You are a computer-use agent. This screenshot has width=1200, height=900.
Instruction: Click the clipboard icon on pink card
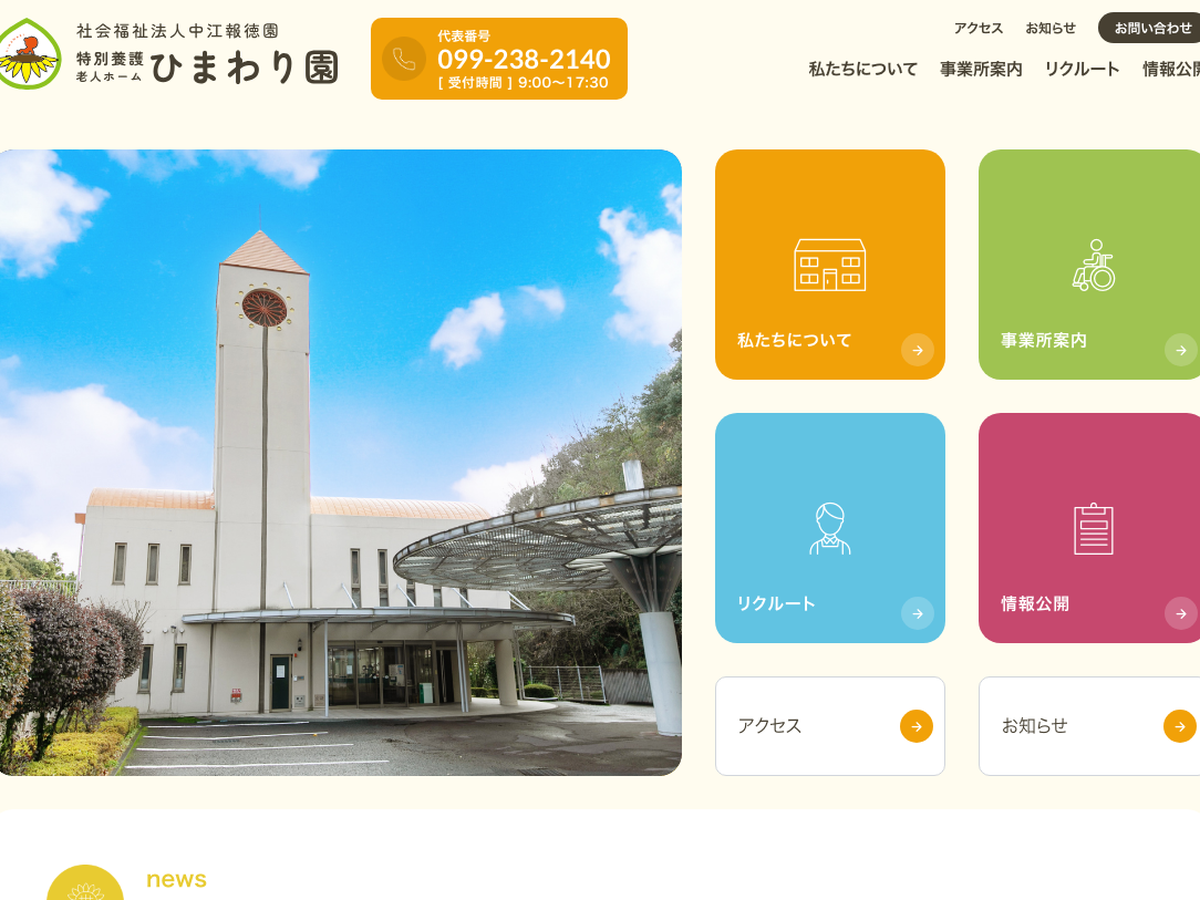click(x=1093, y=528)
